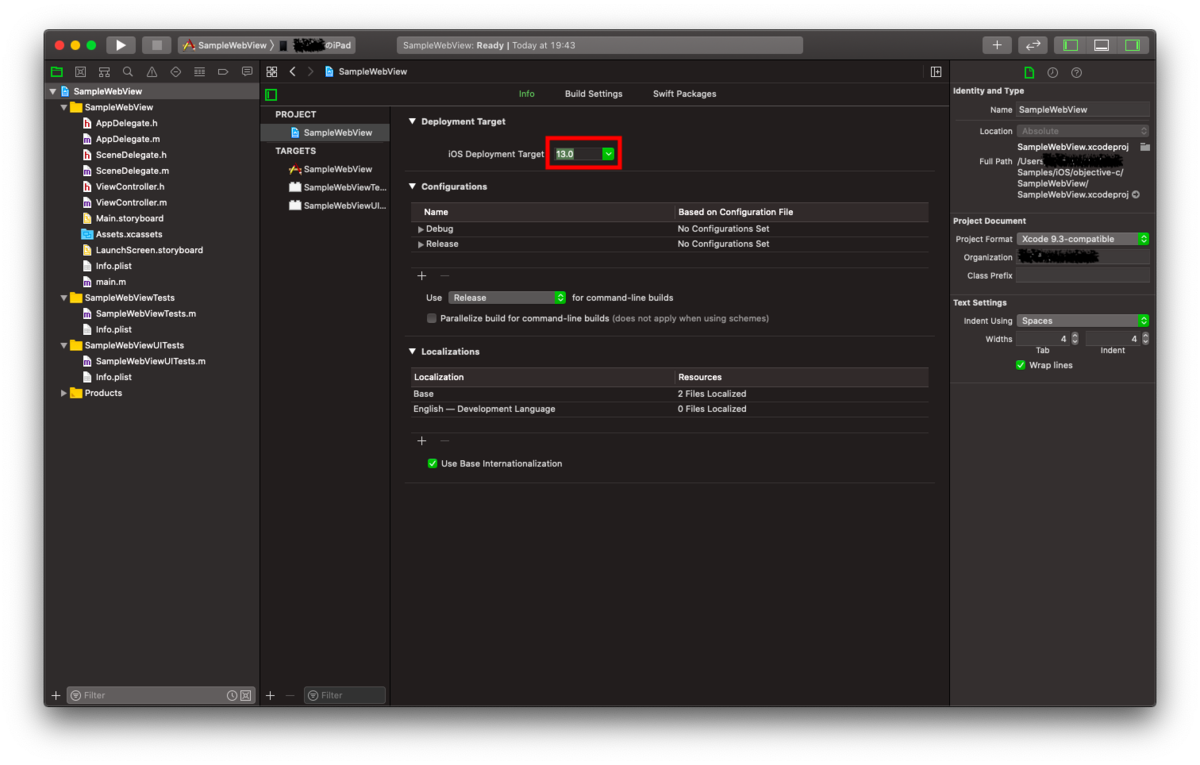Enable Parallelize build for command-line builds
This screenshot has width=1200, height=765.
coord(432,318)
